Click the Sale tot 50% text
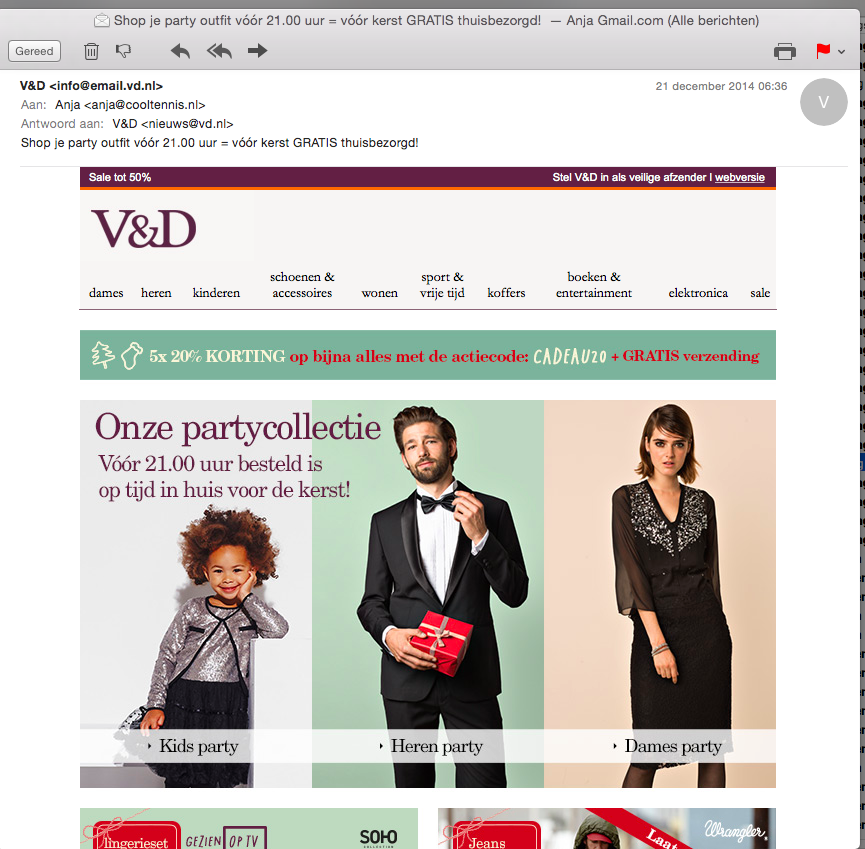This screenshot has height=849, width=865. coord(120,178)
